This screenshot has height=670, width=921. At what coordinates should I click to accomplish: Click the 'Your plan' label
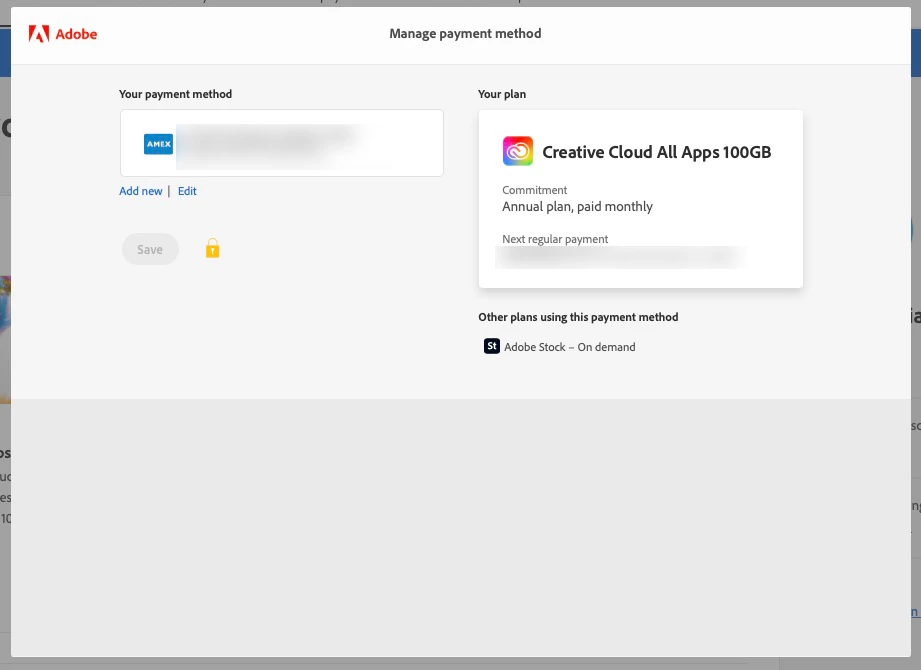point(502,94)
